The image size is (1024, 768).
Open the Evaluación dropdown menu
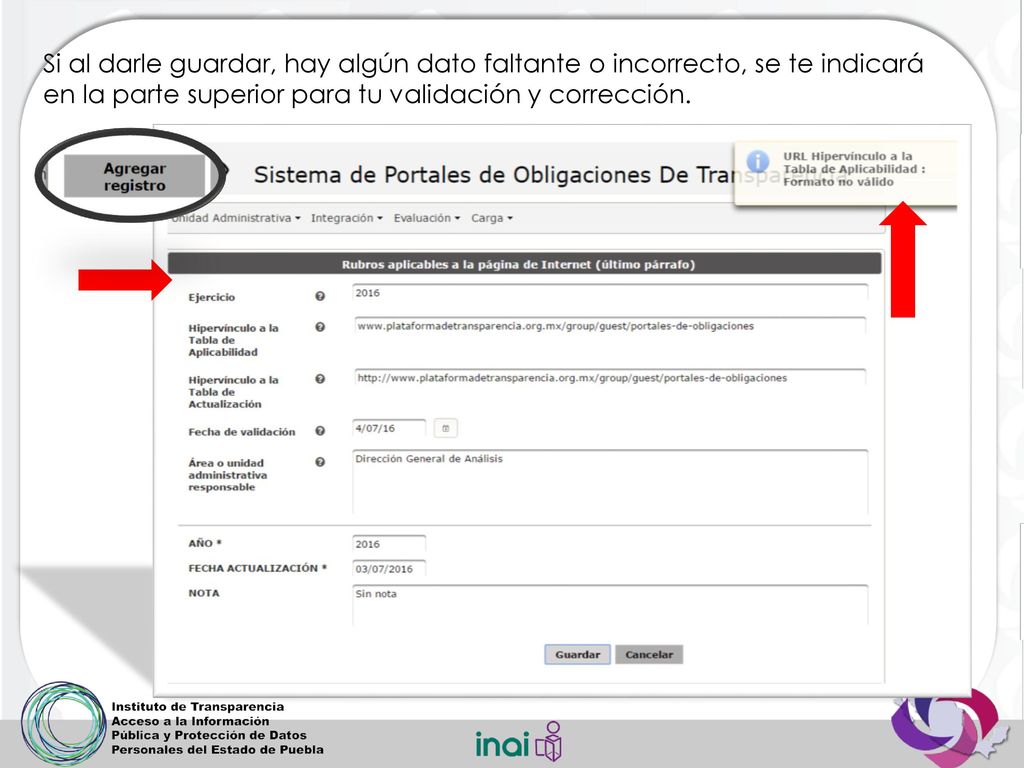point(427,218)
